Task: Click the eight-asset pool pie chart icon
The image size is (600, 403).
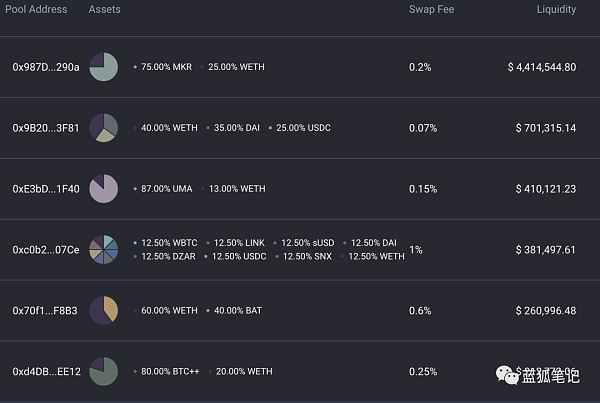Action: coord(104,249)
